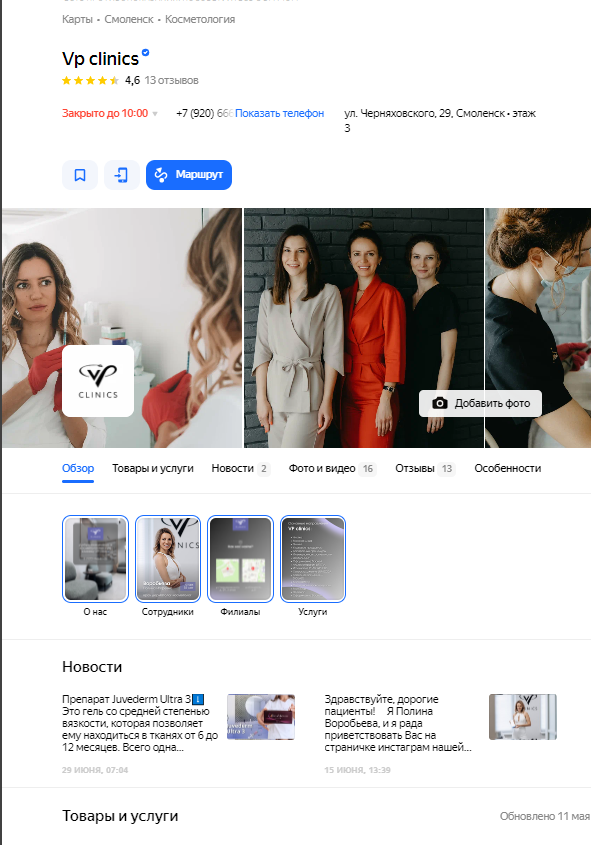Click the Товары и услуги section heading
The width and height of the screenshot is (591, 845).
[120, 816]
